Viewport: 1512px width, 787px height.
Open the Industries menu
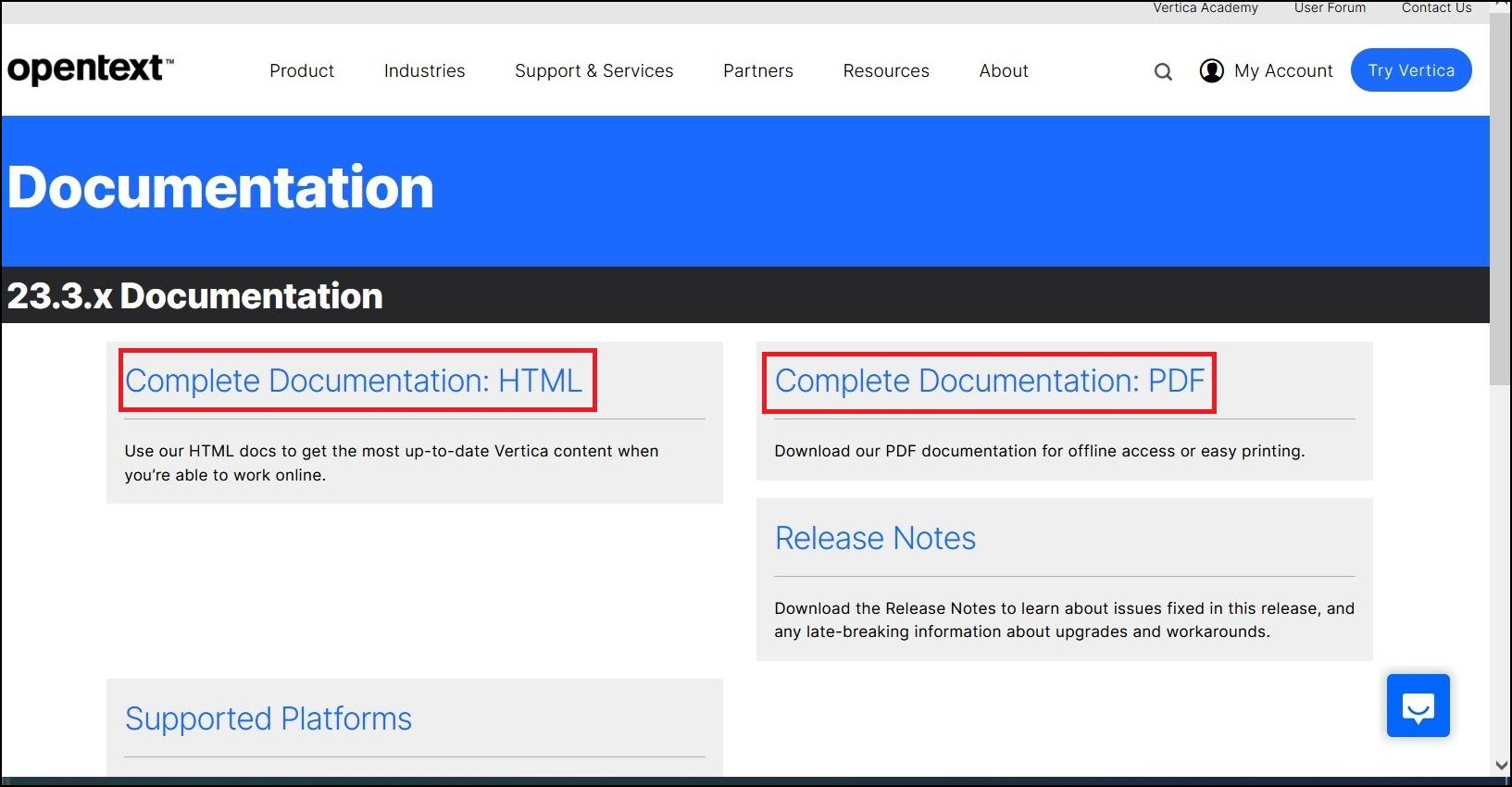tap(424, 70)
